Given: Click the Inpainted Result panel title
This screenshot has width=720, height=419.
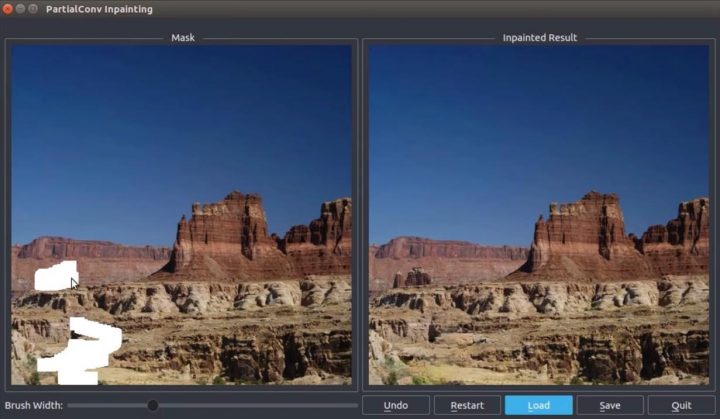Looking at the screenshot, I should point(539,38).
